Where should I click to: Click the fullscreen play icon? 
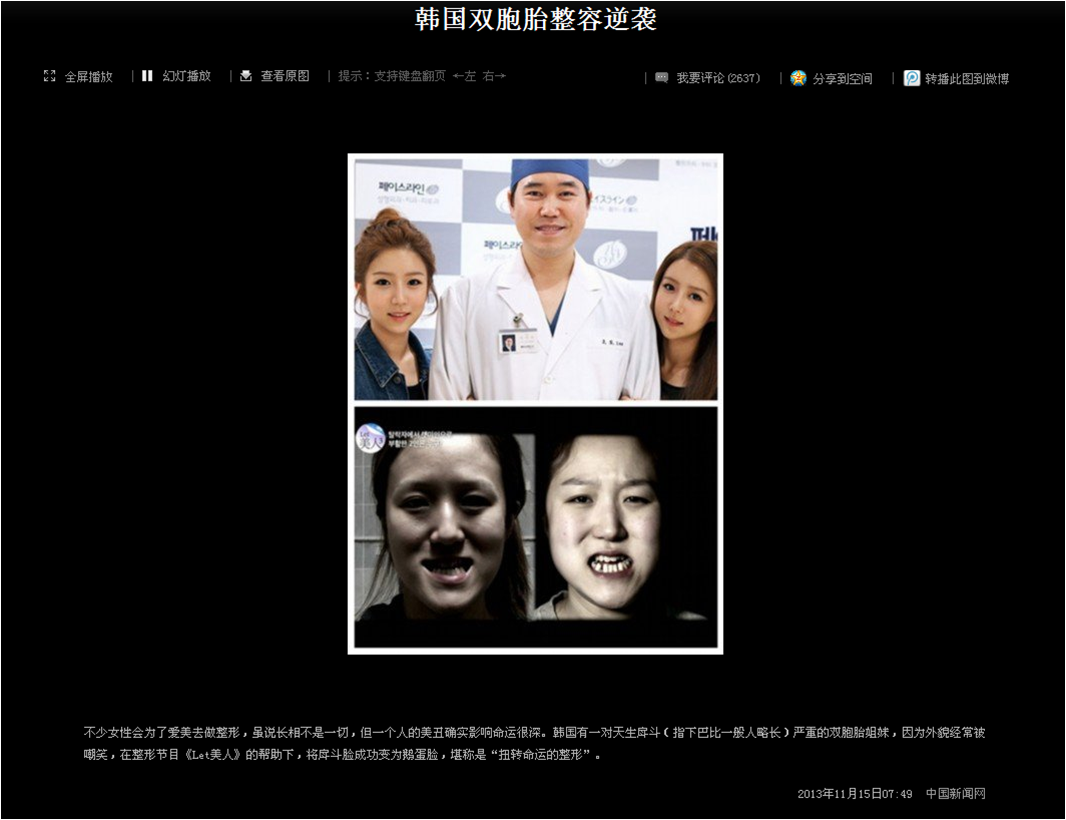pos(49,76)
